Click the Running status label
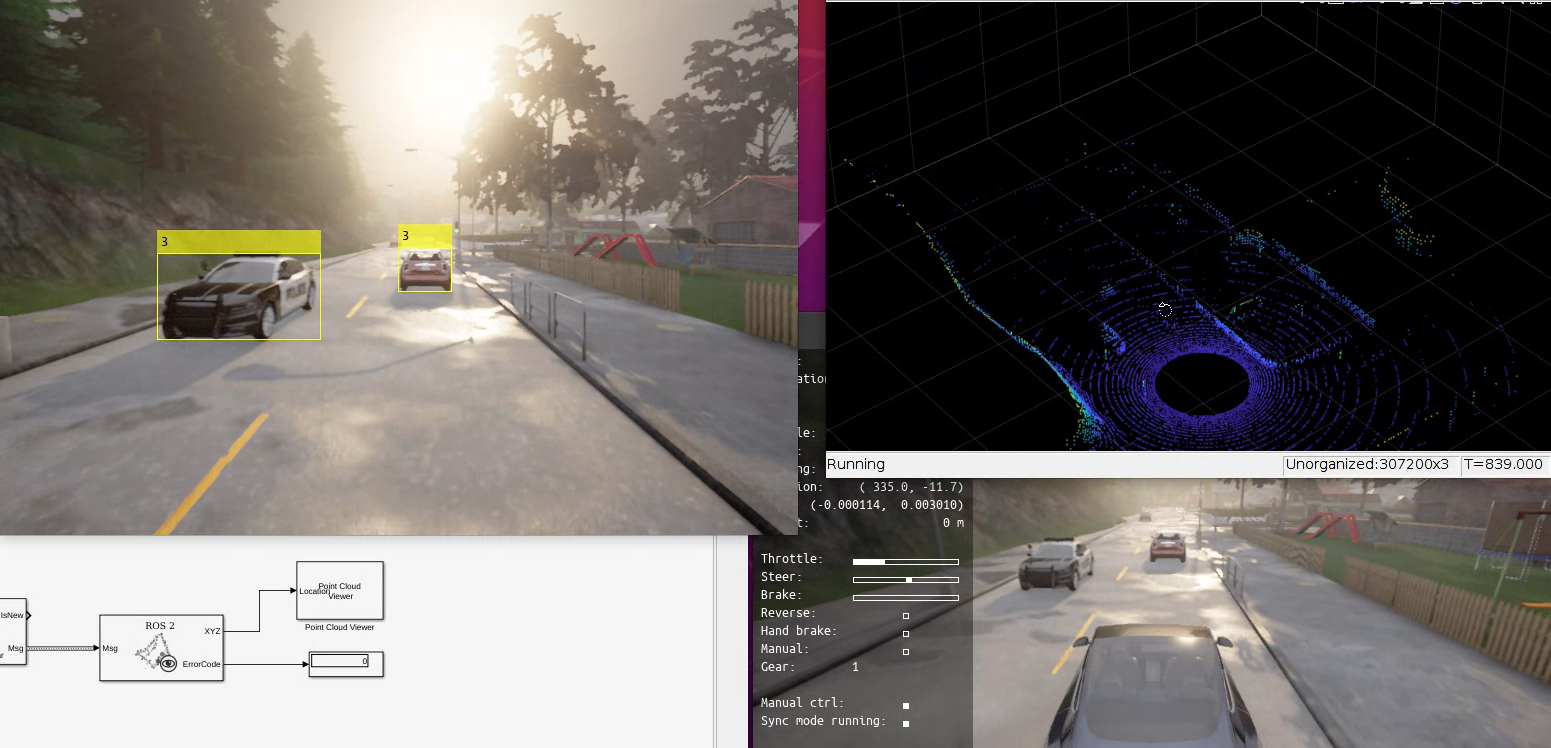Viewport: 1551px width, 748px height. click(858, 464)
